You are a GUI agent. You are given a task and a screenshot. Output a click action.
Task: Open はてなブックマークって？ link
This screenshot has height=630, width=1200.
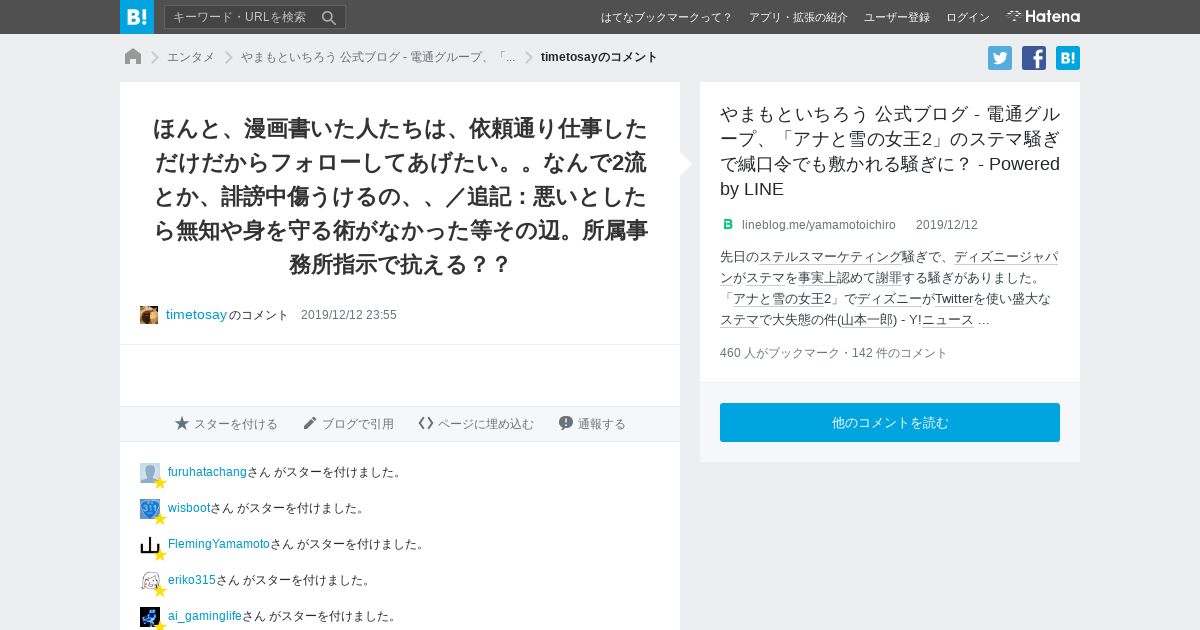(666, 17)
